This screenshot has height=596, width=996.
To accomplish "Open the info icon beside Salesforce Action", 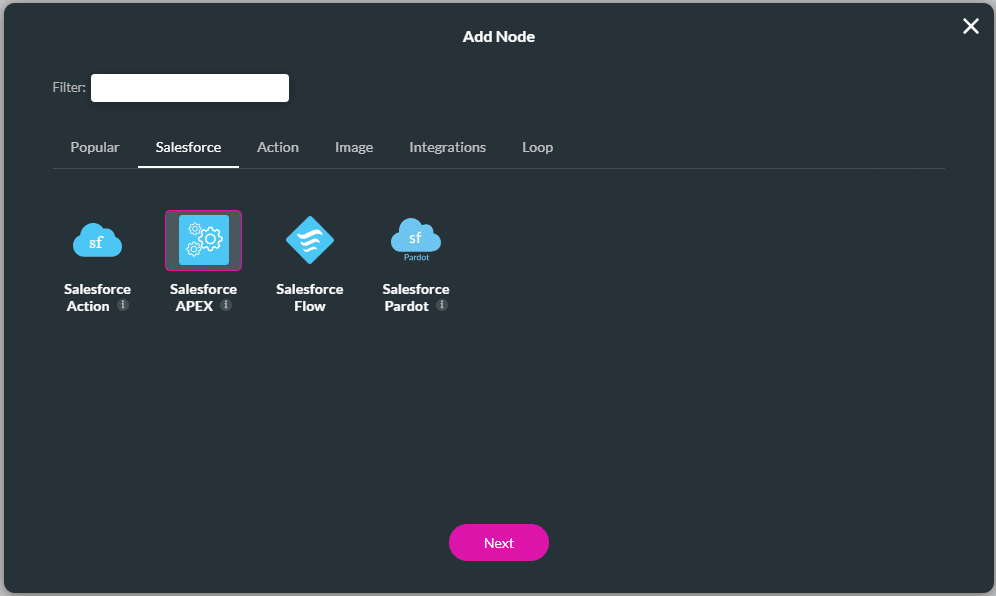I will click(x=123, y=305).
